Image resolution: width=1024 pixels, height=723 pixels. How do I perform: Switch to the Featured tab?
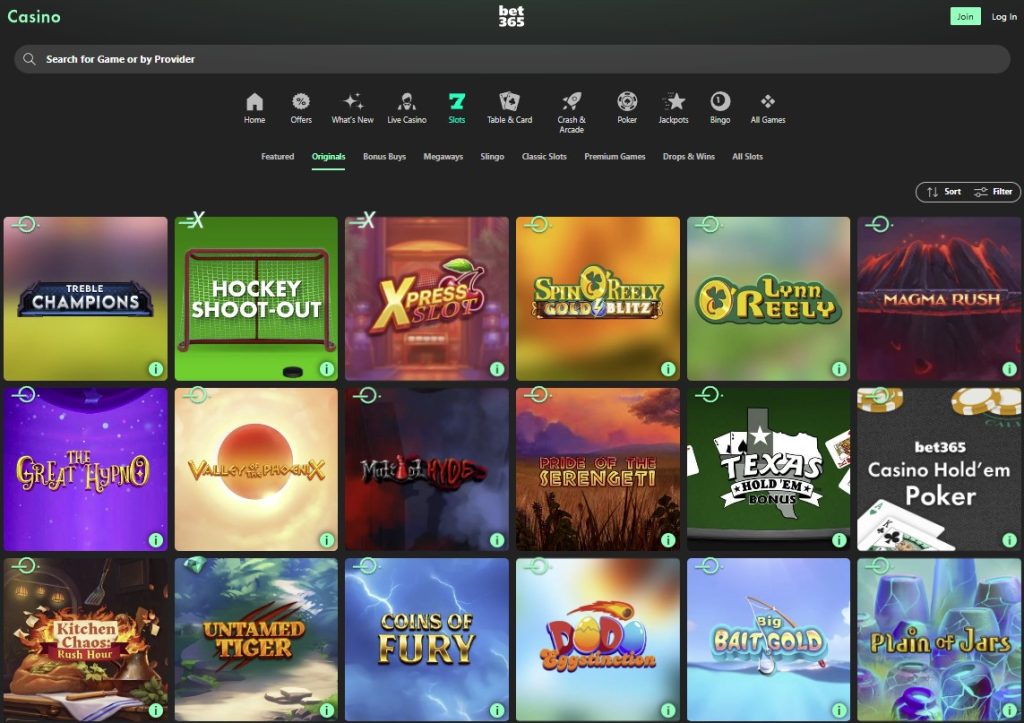(x=277, y=157)
